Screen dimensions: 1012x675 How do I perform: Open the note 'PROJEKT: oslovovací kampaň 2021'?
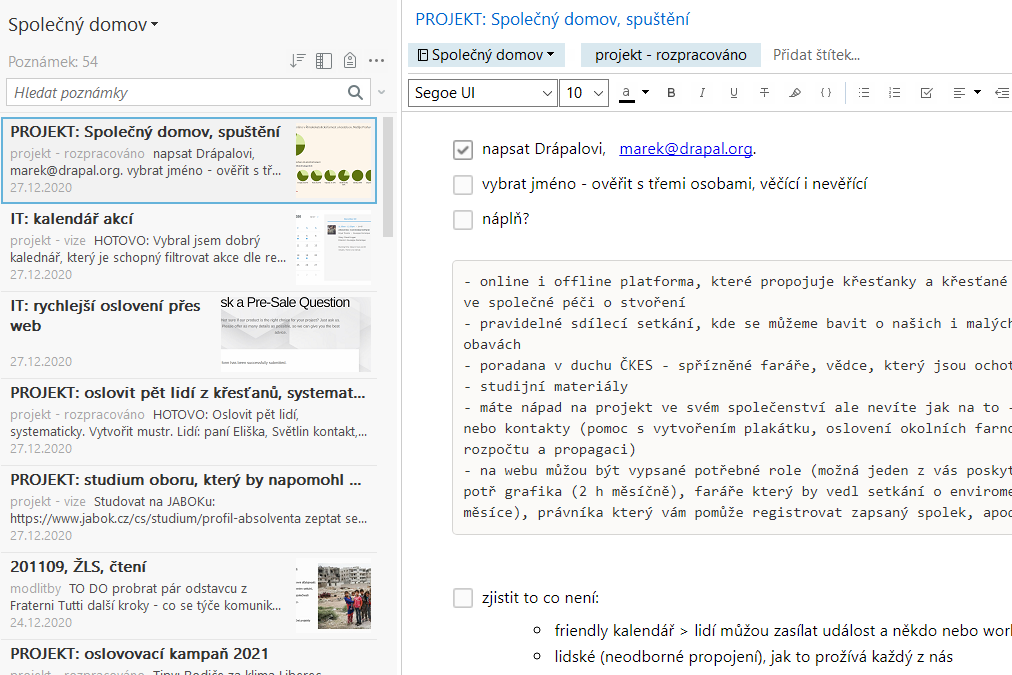188,658
